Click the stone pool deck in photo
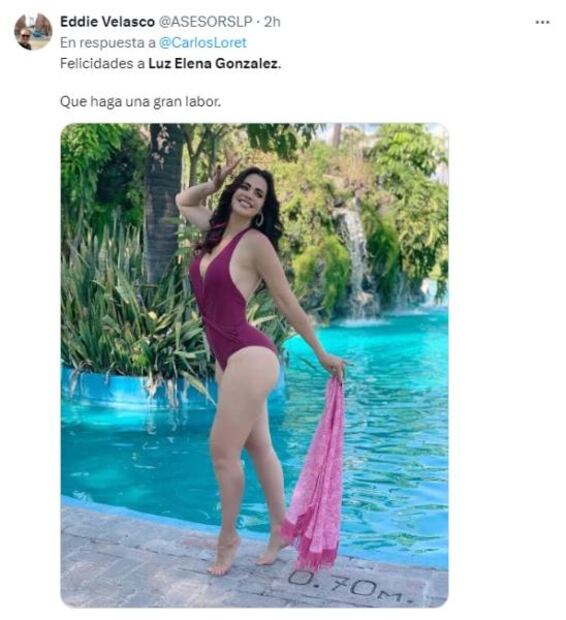The width and height of the screenshot is (566, 620). point(138,561)
